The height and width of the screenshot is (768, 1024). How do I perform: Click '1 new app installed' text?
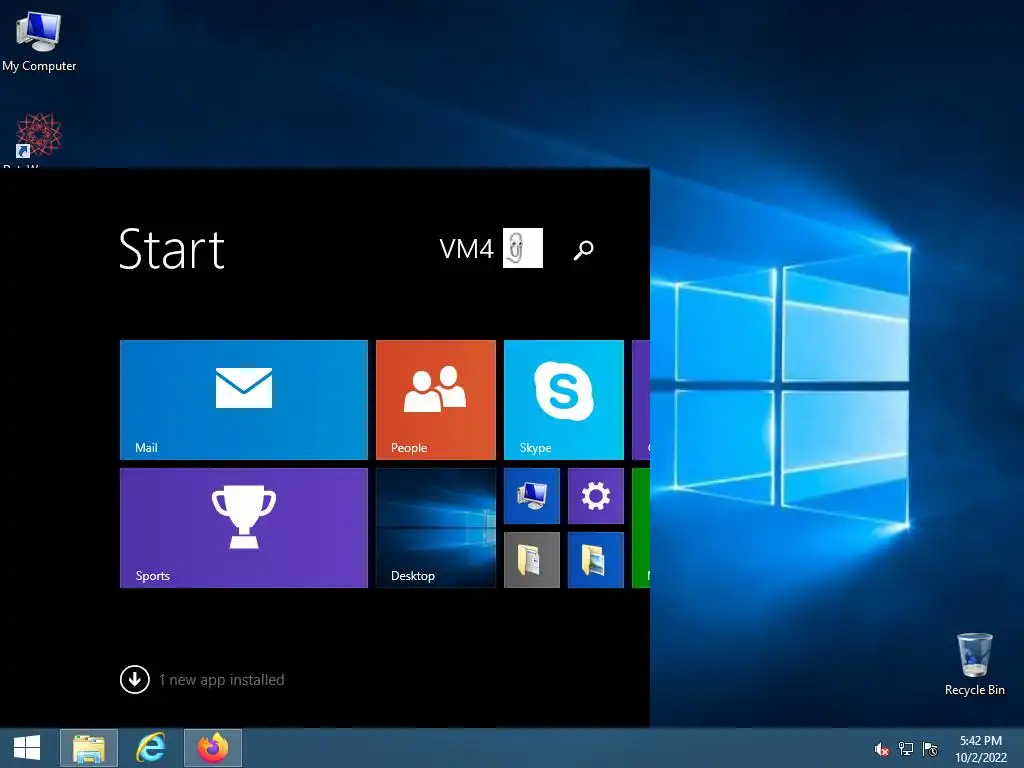[221, 680]
